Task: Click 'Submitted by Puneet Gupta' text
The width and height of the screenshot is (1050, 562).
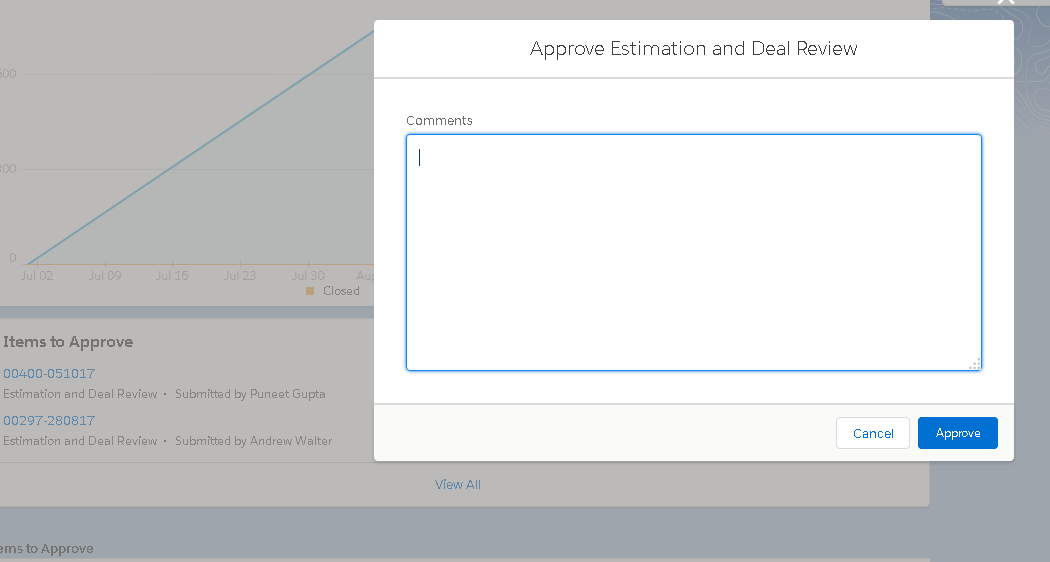Action: coord(250,394)
